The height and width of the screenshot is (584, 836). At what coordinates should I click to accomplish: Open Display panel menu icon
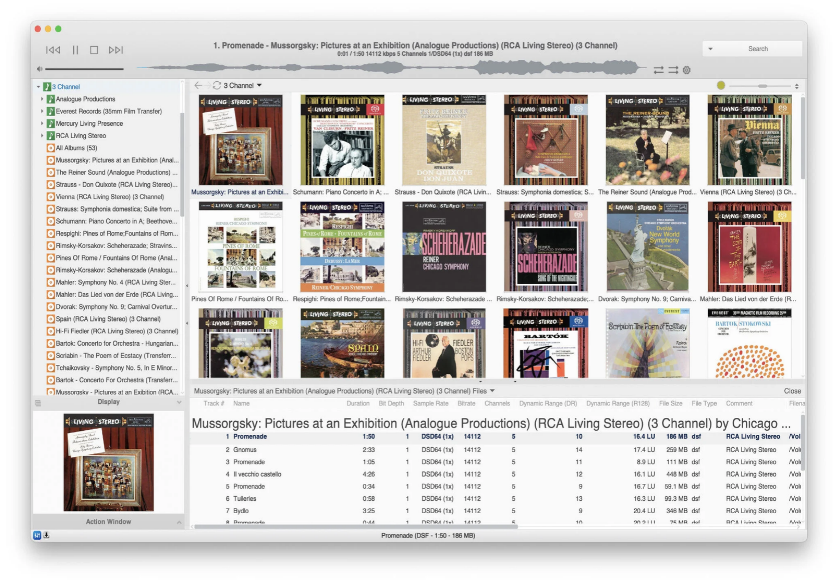tap(38, 403)
